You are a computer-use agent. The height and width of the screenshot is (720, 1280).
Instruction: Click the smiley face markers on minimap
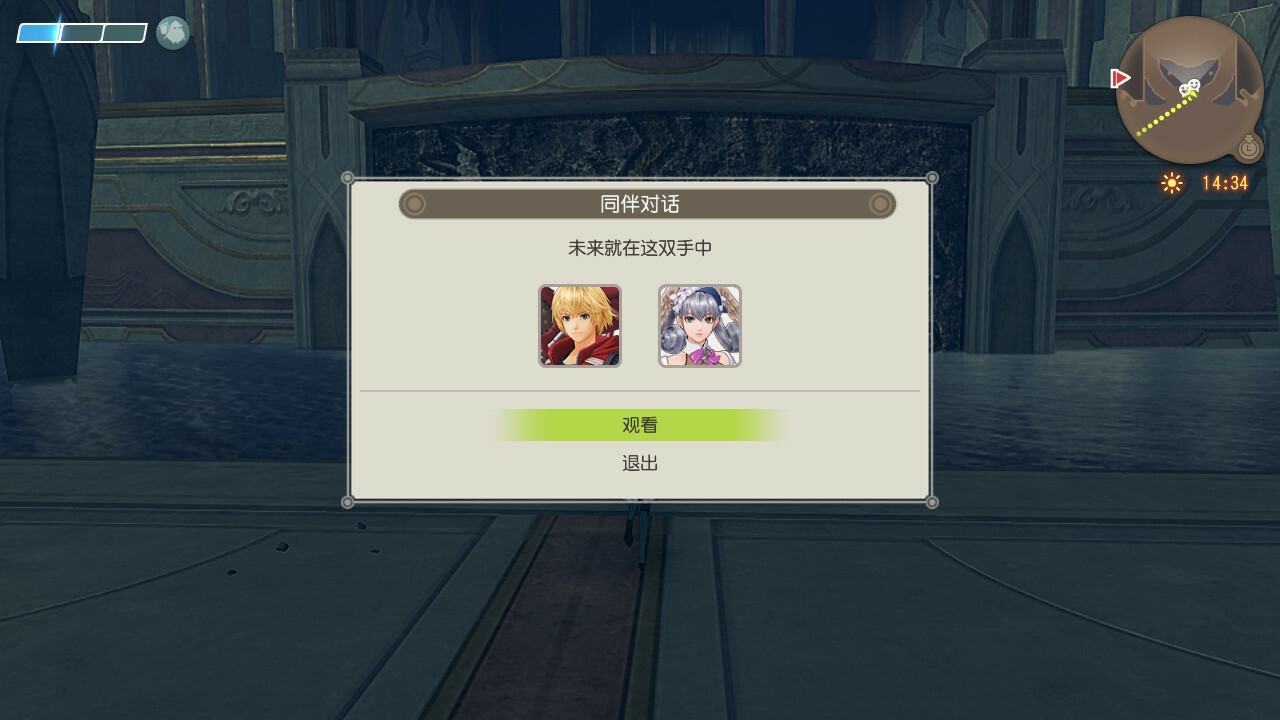point(1188,90)
